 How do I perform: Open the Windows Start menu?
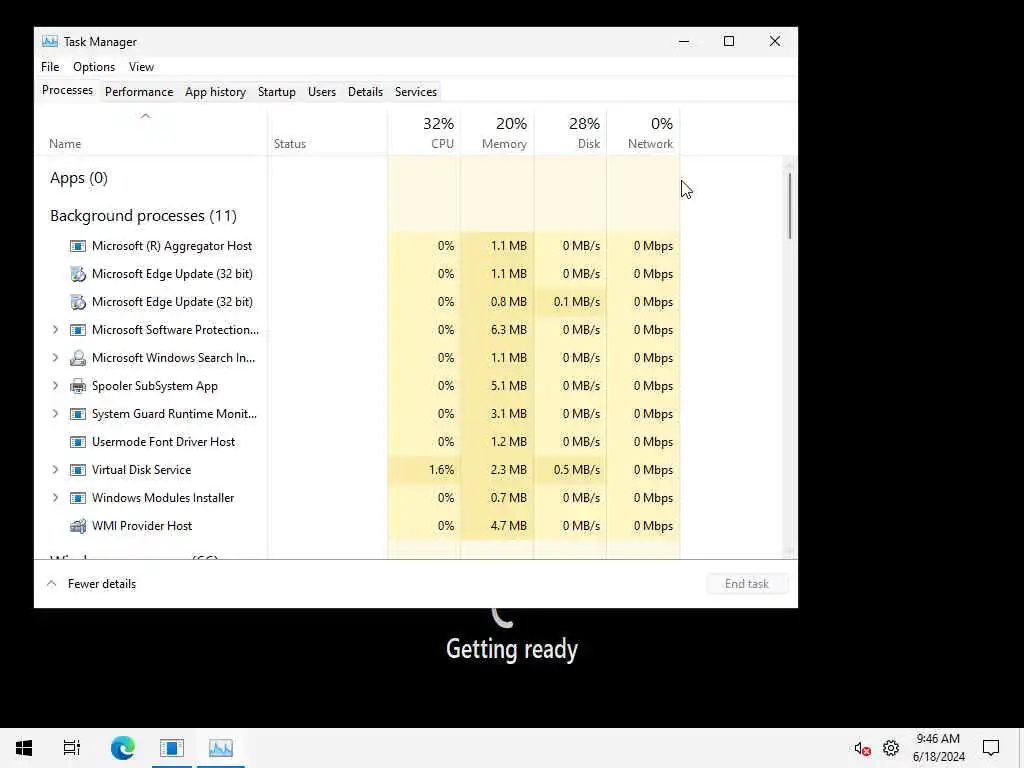click(x=24, y=748)
